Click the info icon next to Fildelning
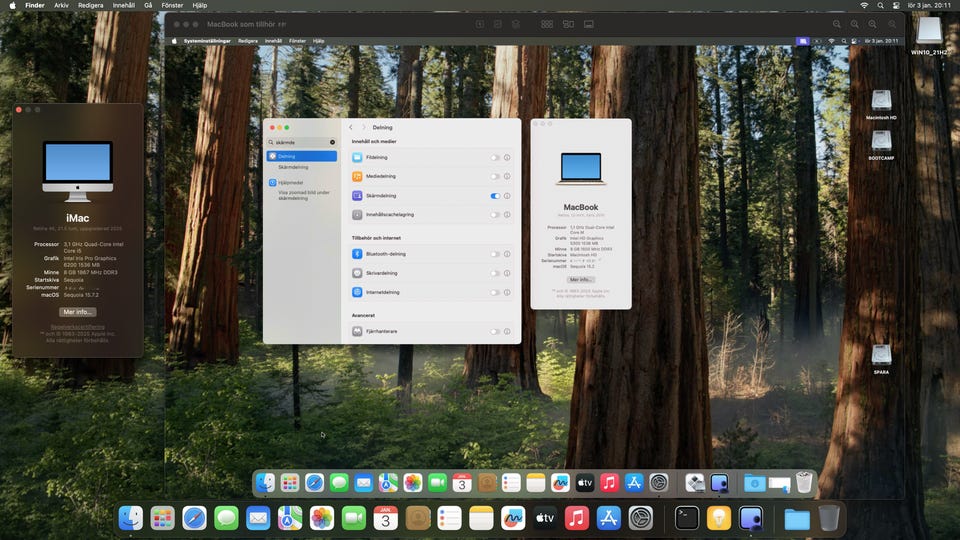Screen dimensions: 960x540 (x=507, y=158)
